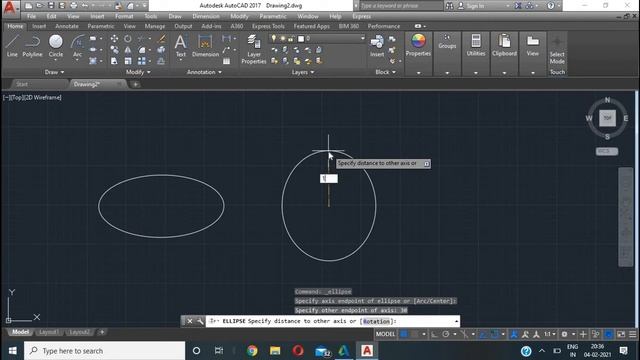This screenshot has height=360, width=640.
Task: Open recent commands arrow in command line
Action: click(456, 321)
